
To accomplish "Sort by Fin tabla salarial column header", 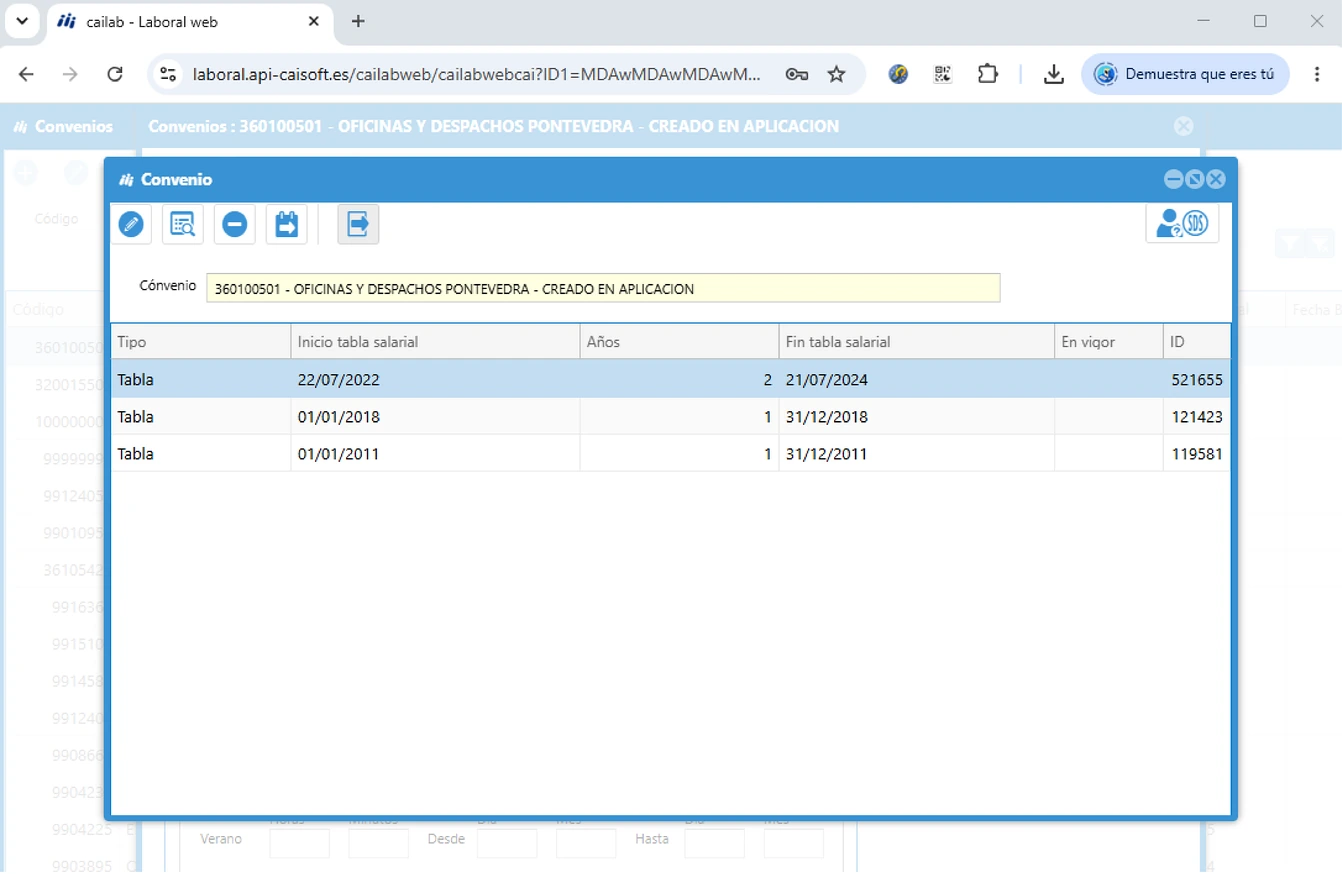I will (917, 342).
